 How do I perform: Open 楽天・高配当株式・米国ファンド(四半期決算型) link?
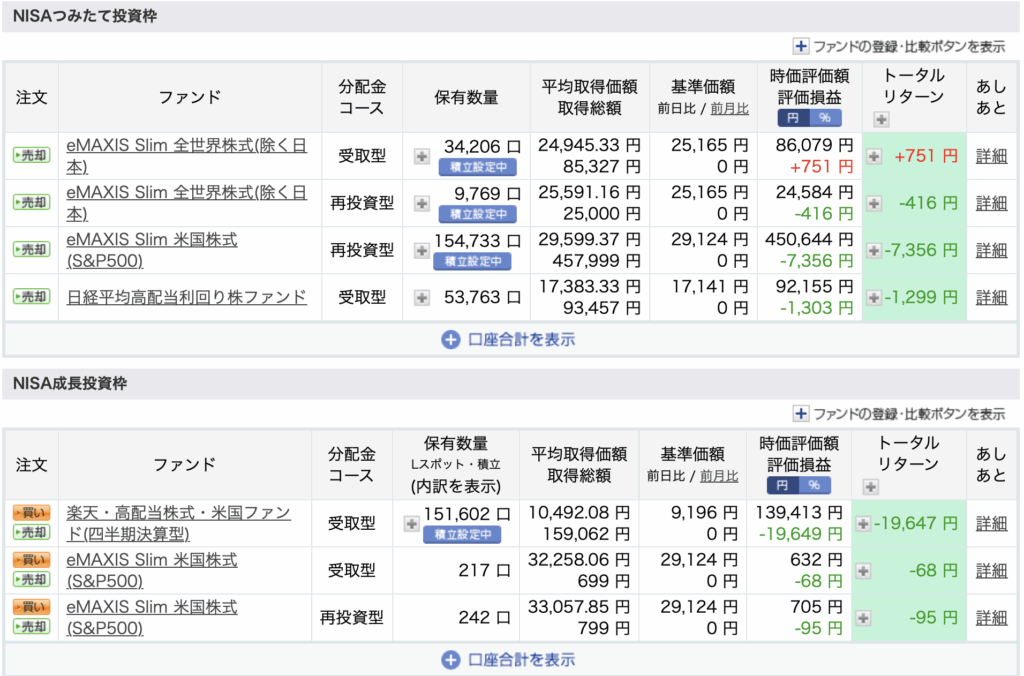(x=178, y=523)
